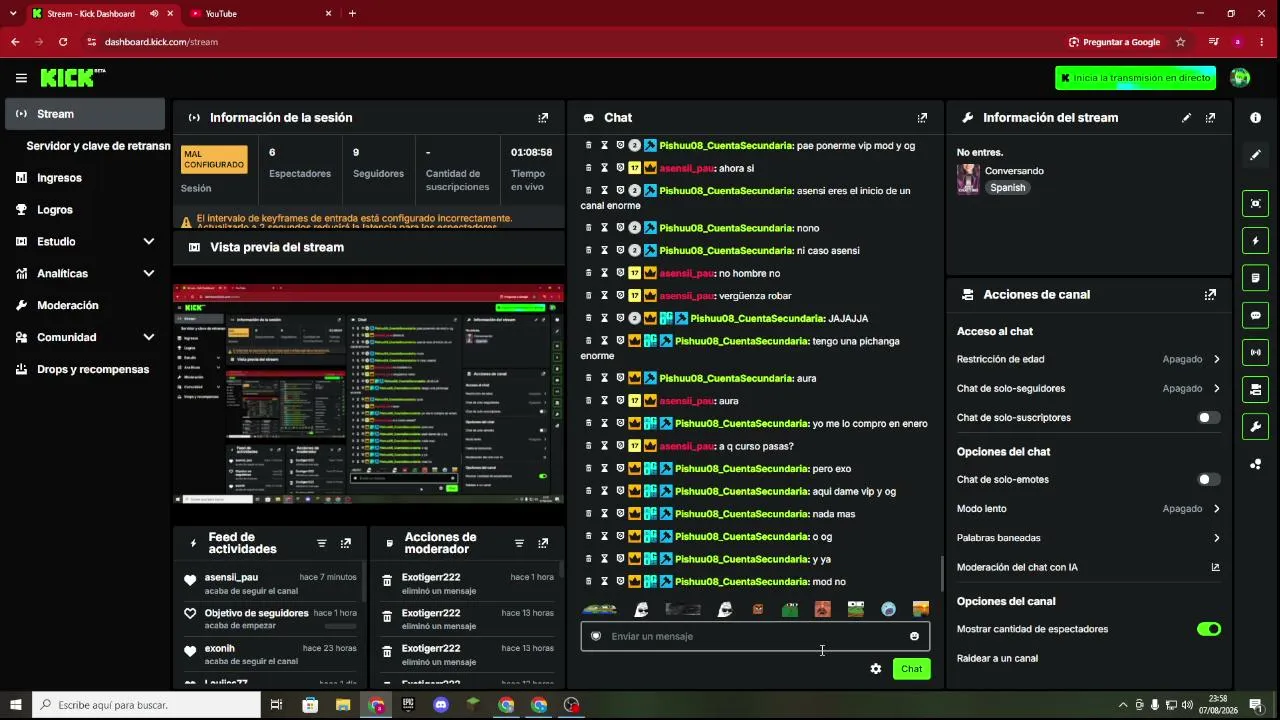
Task: Open the info icon in the right rail
Action: 1256,118
